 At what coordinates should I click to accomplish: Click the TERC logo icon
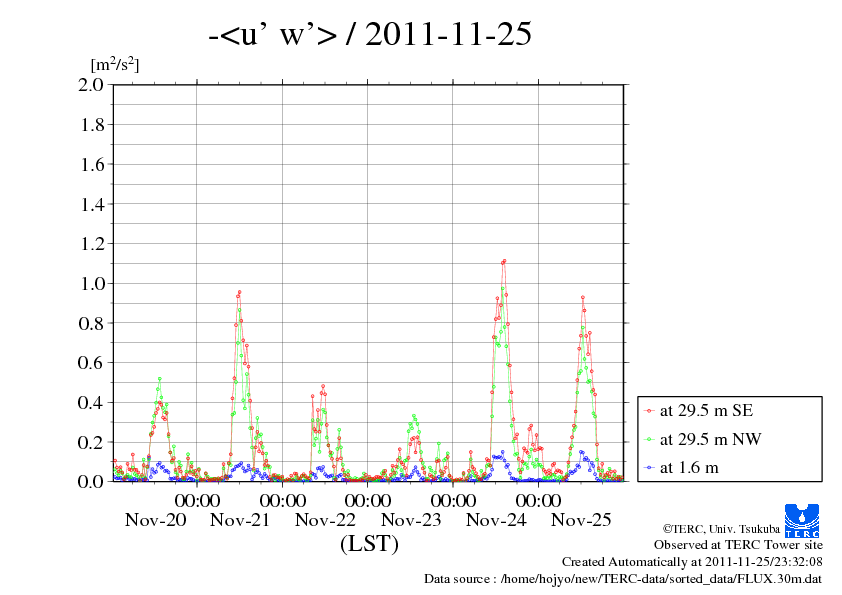click(x=802, y=520)
